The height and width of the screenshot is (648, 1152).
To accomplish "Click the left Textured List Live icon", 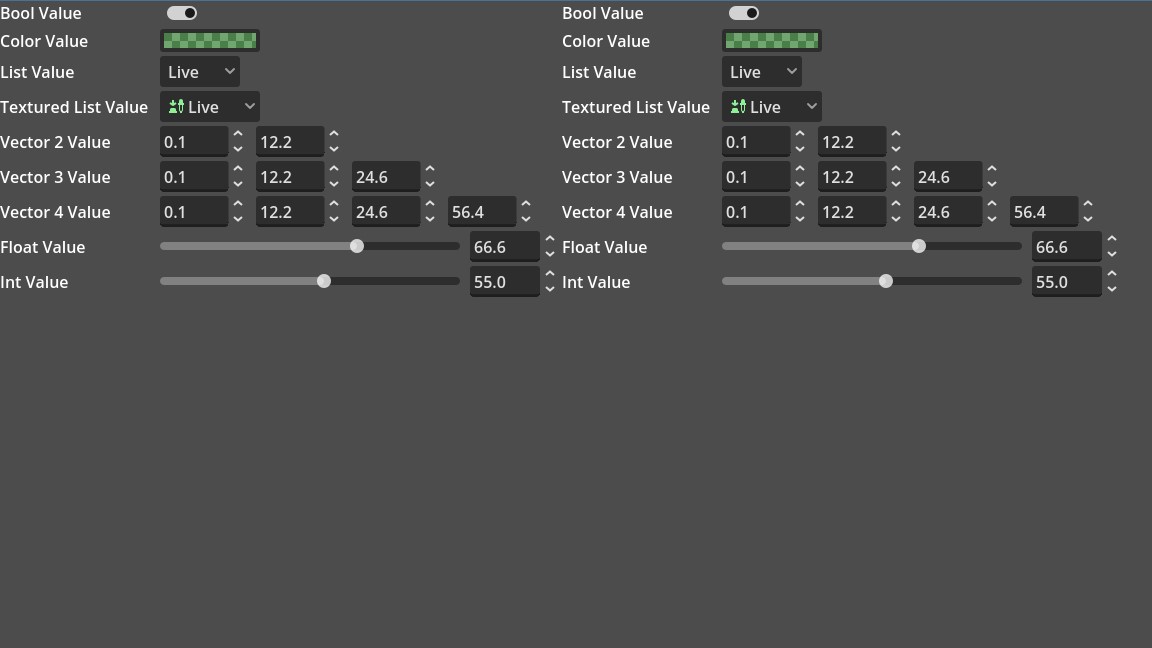I will point(176,107).
